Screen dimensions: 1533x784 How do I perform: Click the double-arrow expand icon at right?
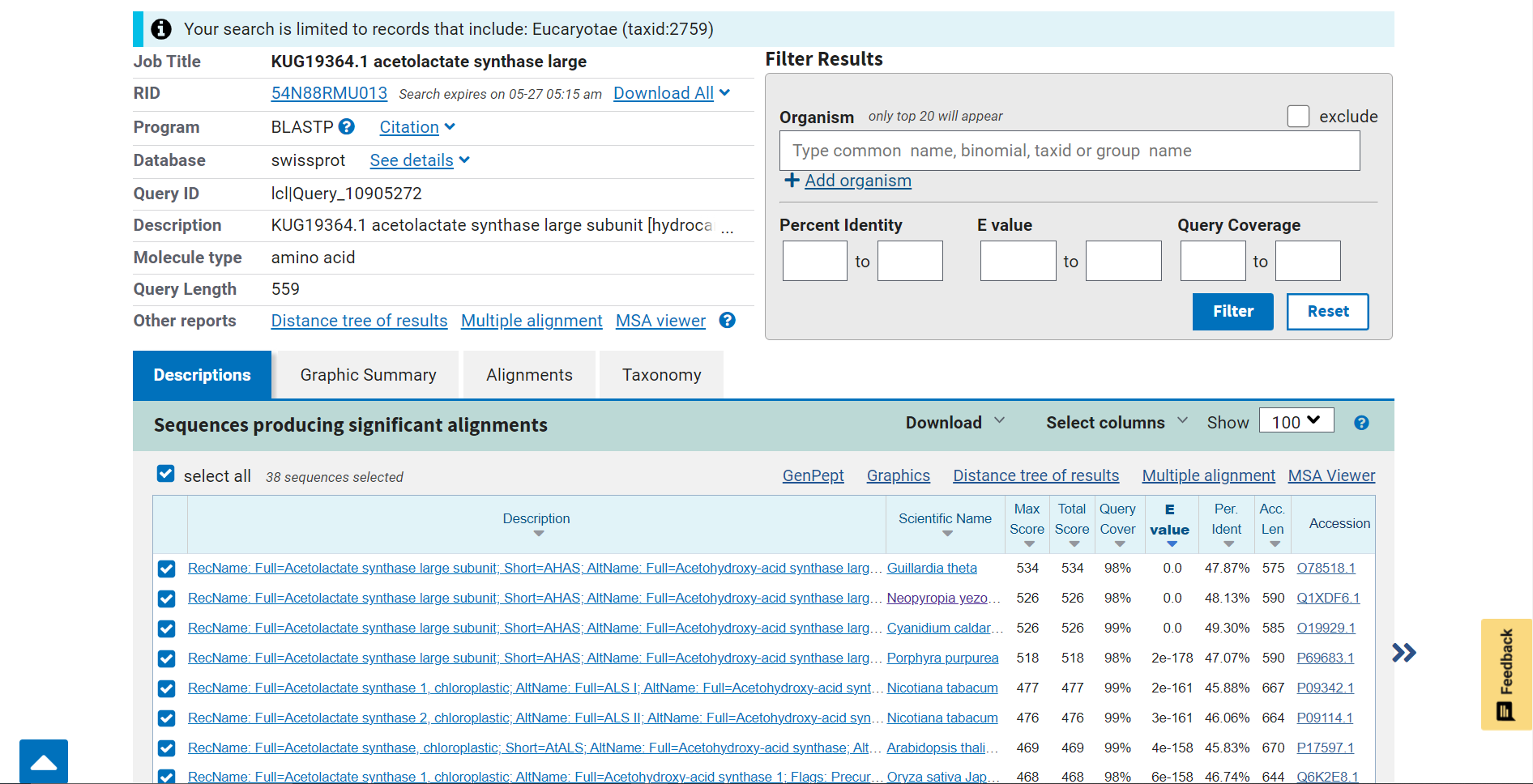[1404, 653]
